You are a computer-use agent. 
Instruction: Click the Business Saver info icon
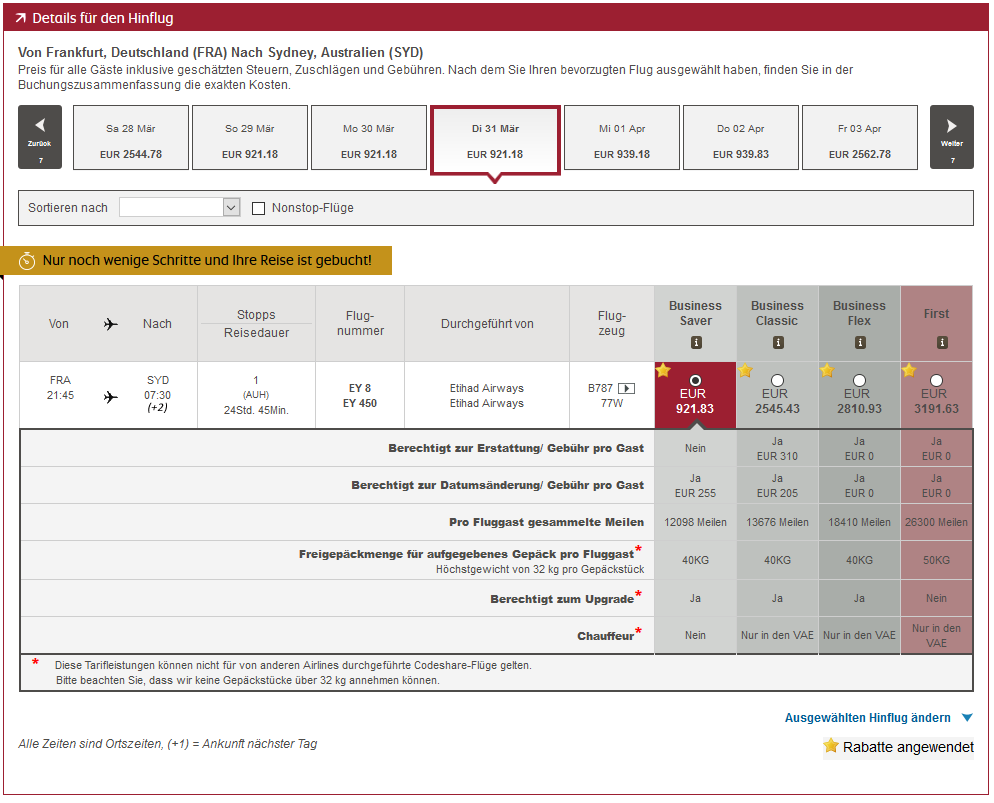click(696, 343)
